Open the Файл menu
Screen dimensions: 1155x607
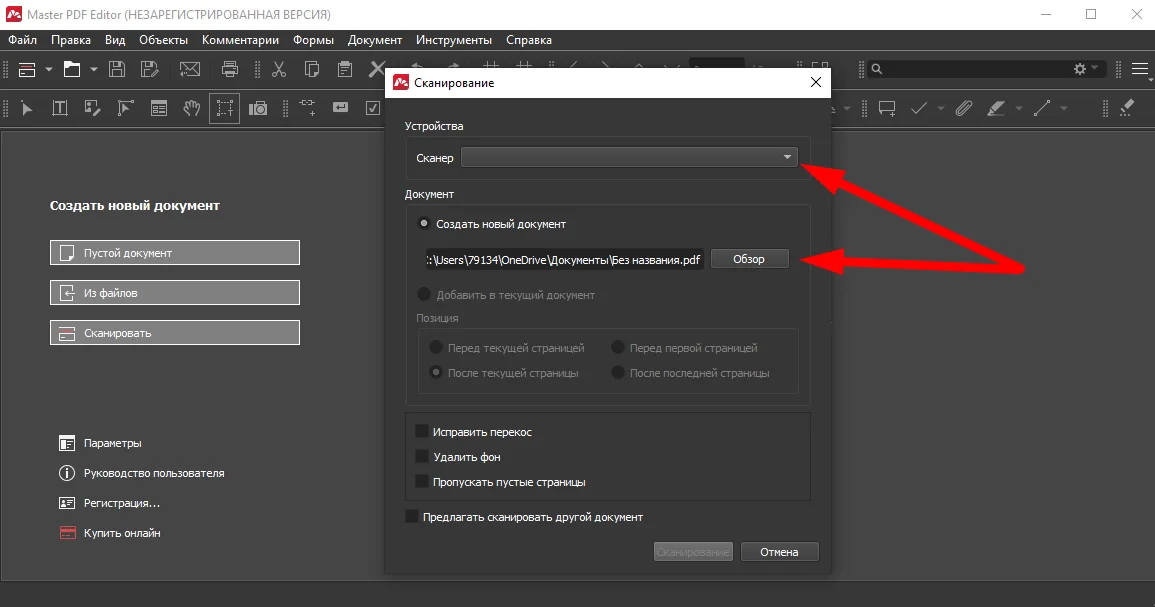pyautogui.click(x=22, y=40)
